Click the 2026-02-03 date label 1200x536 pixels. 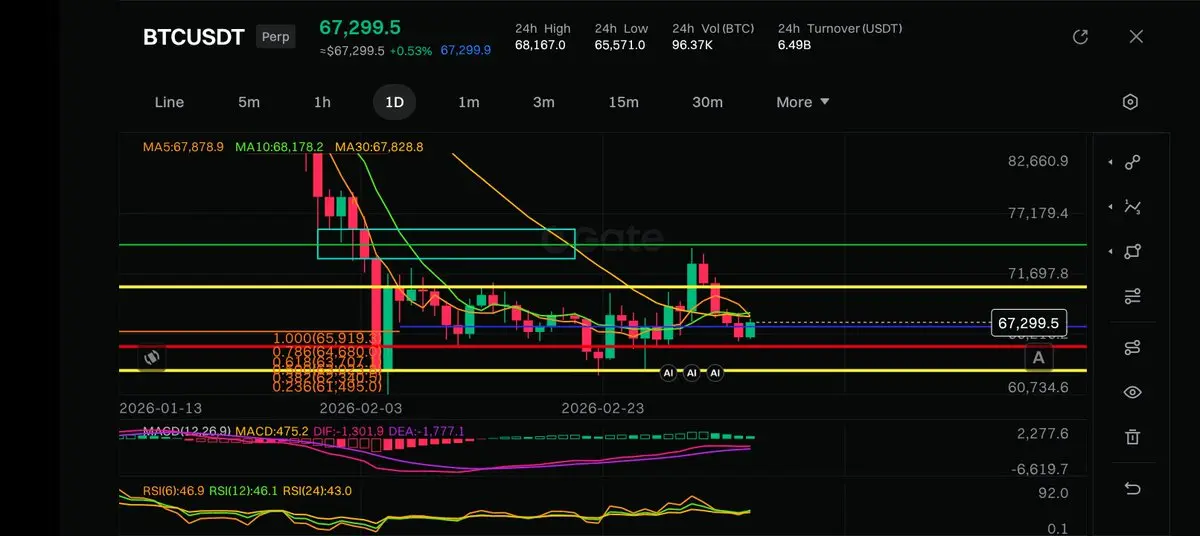pyautogui.click(x=361, y=408)
